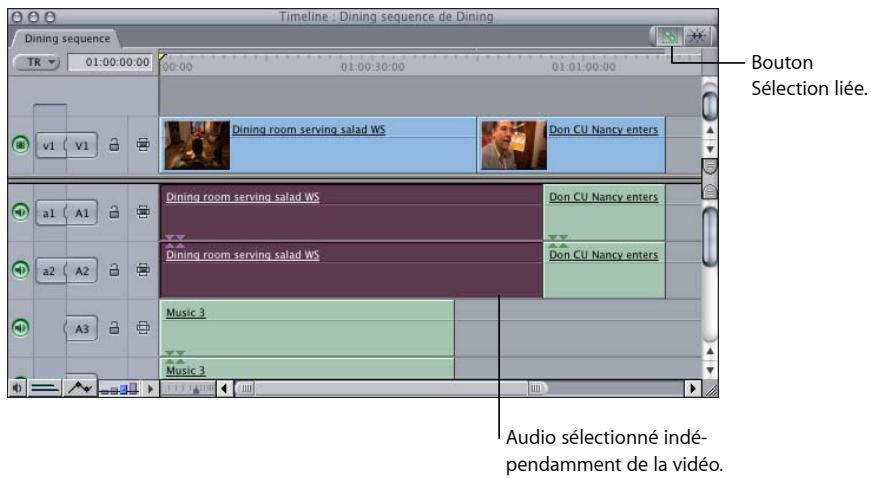Click the video tracks vertical scroll thumb
Viewport: 871px width, 479px height.
[x=709, y=104]
